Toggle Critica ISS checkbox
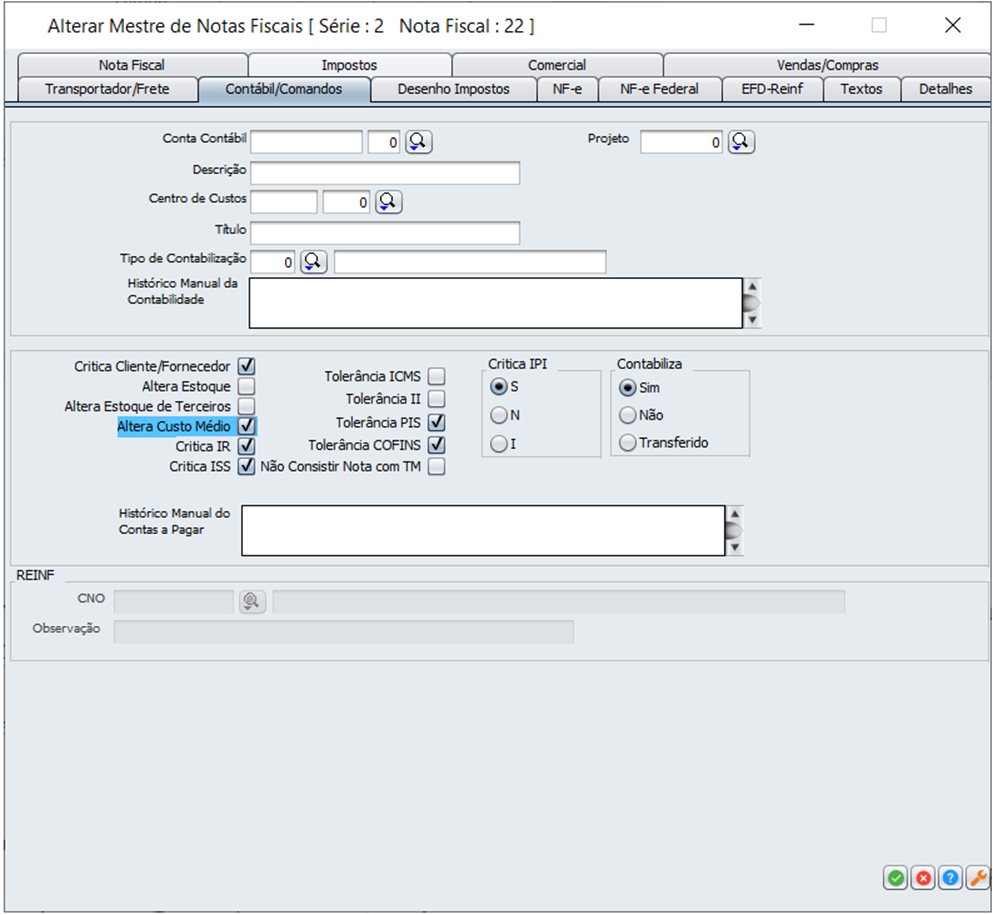 pos(246,467)
